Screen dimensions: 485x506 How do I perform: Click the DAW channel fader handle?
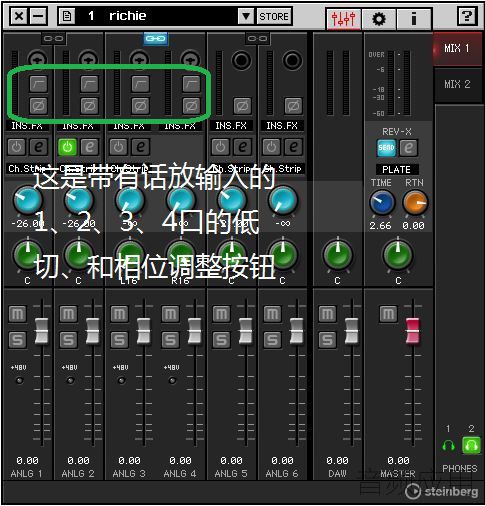[352, 331]
